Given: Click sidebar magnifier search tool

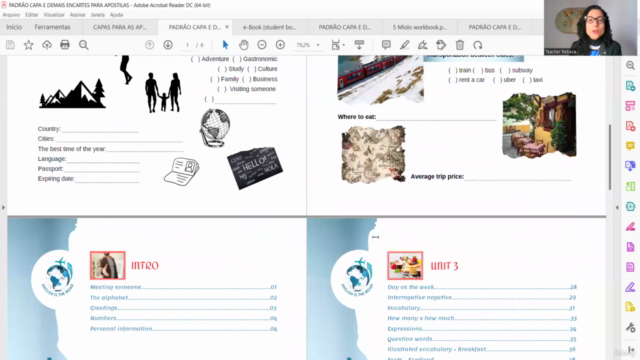Looking at the screenshot, I should (x=630, y=66).
